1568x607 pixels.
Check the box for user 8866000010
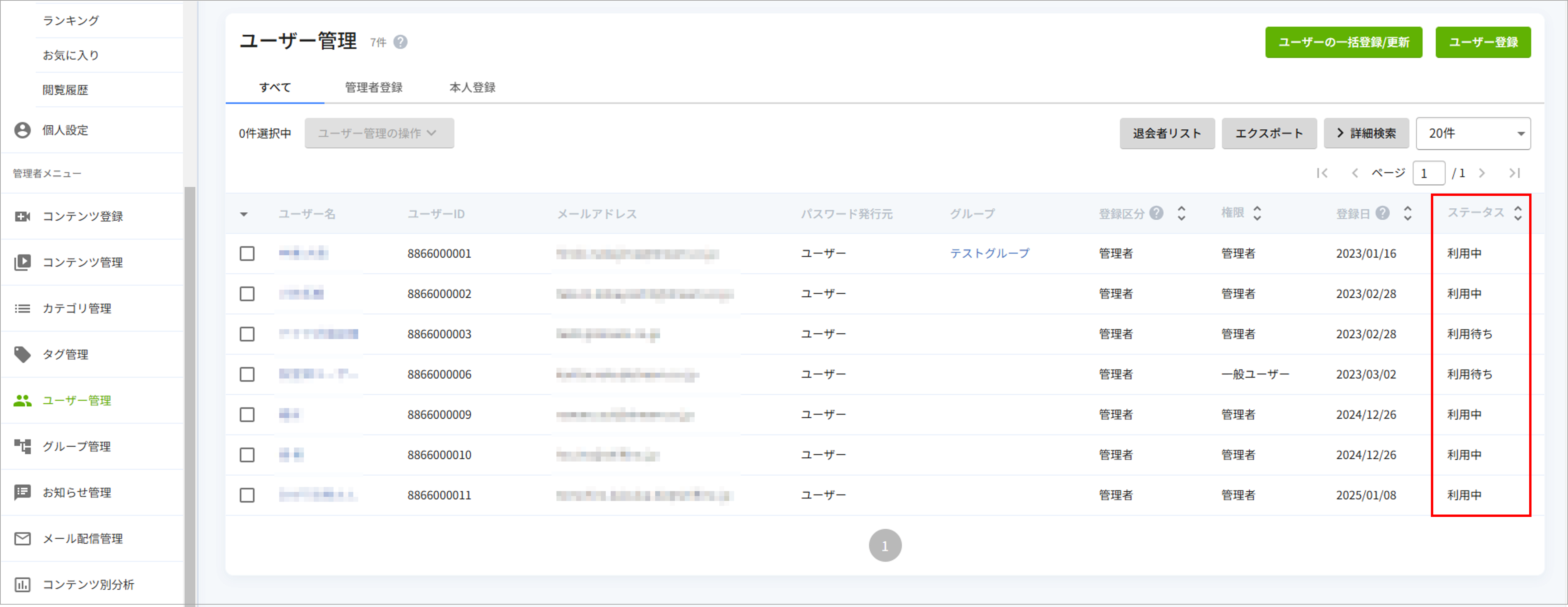pyautogui.click(x=247, y=455)
